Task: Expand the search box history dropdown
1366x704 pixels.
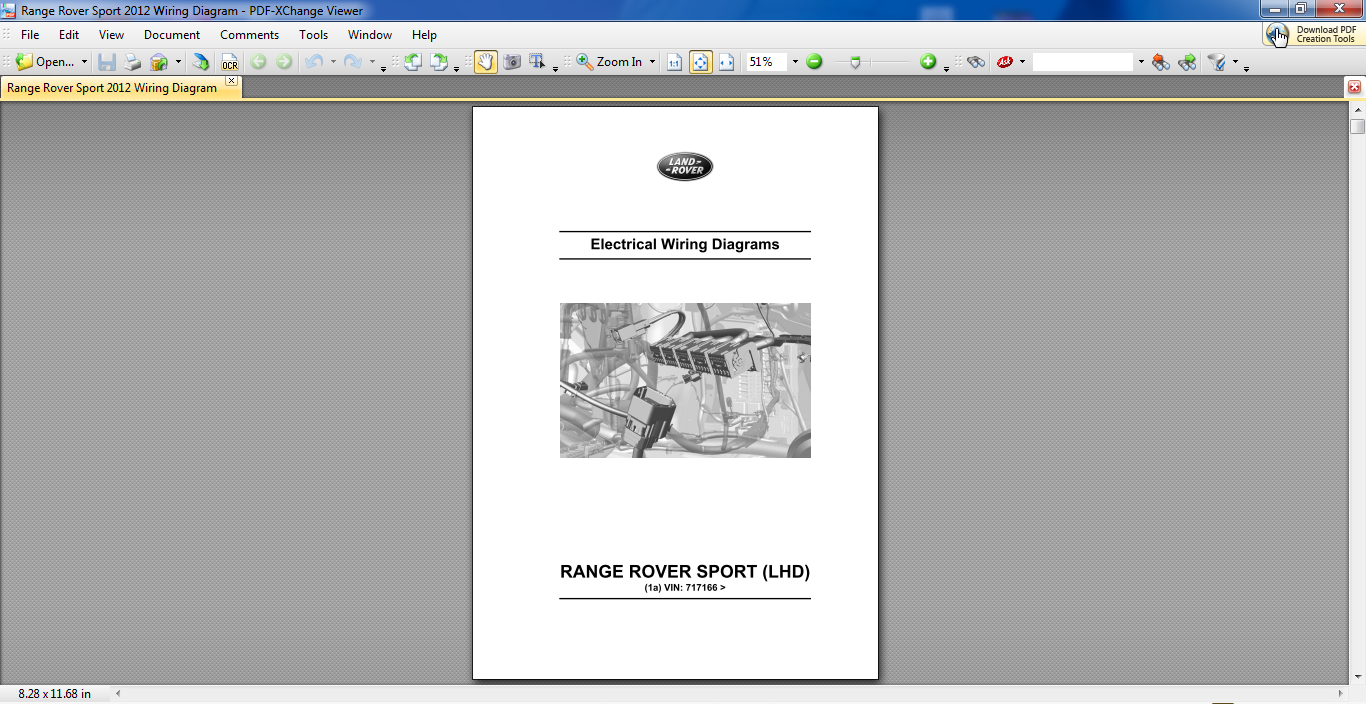Action: (1140, 62)
